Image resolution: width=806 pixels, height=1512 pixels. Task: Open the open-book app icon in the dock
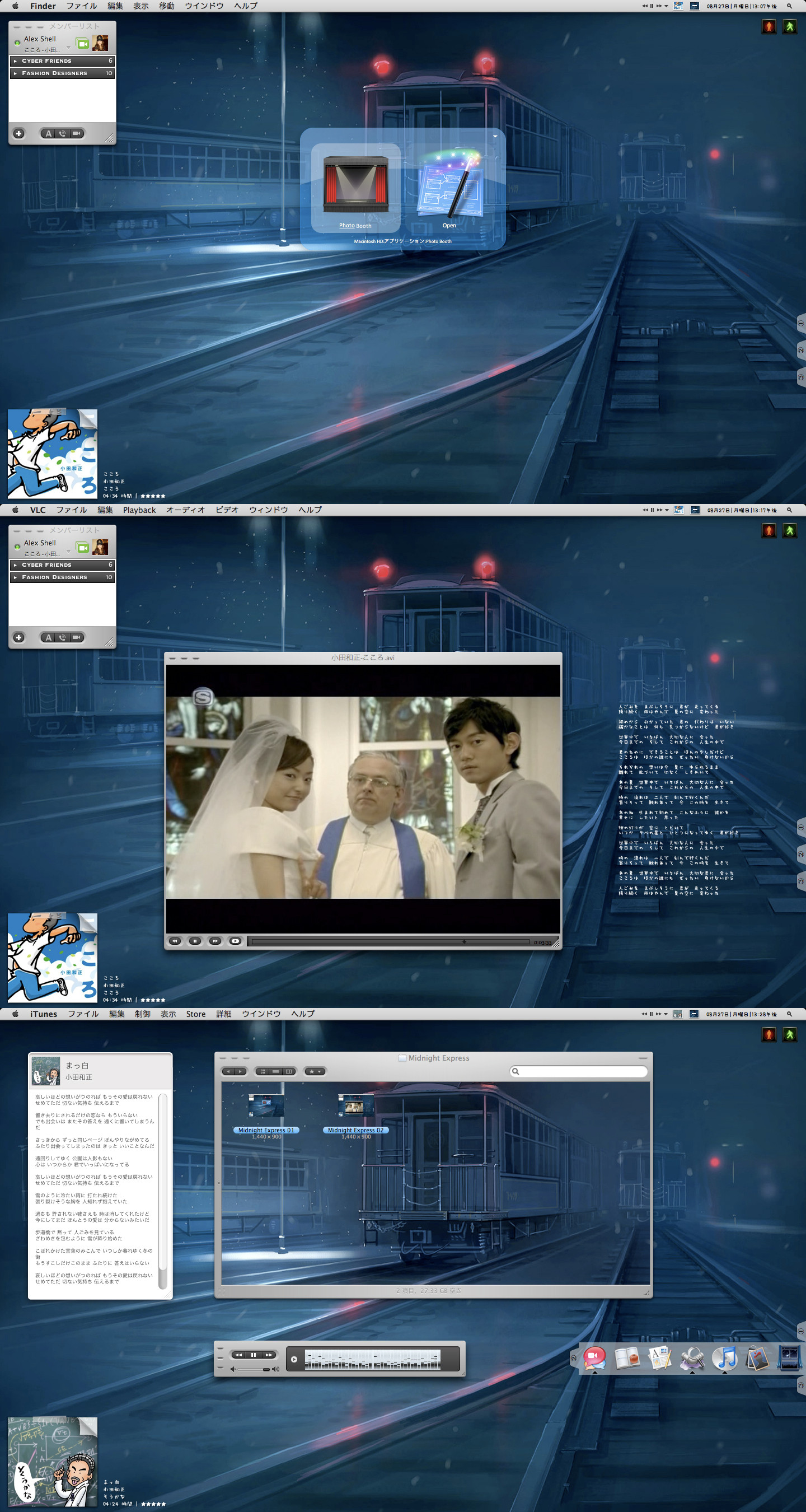[626, 1357]
